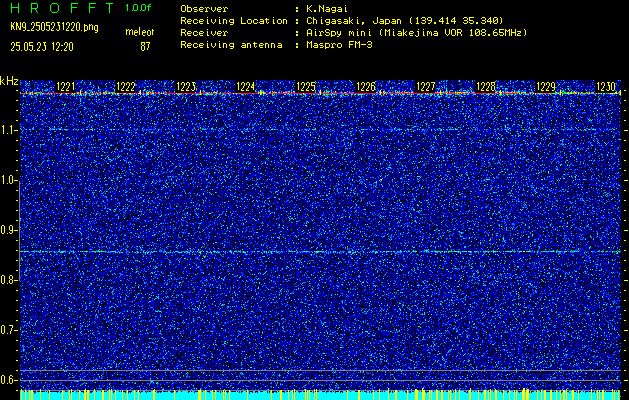Viewport: 629px width, 400px height.
Task: Click the Receiving Location field label
Action: [234, 21]
